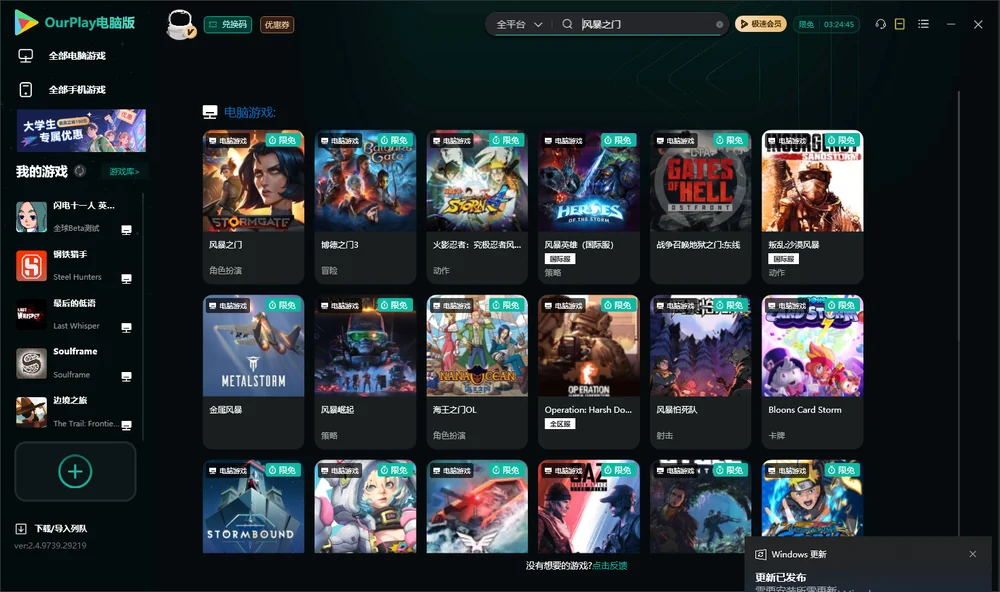
Task: Click PC icon next to Soulframe entry
Action: [126, 376]
